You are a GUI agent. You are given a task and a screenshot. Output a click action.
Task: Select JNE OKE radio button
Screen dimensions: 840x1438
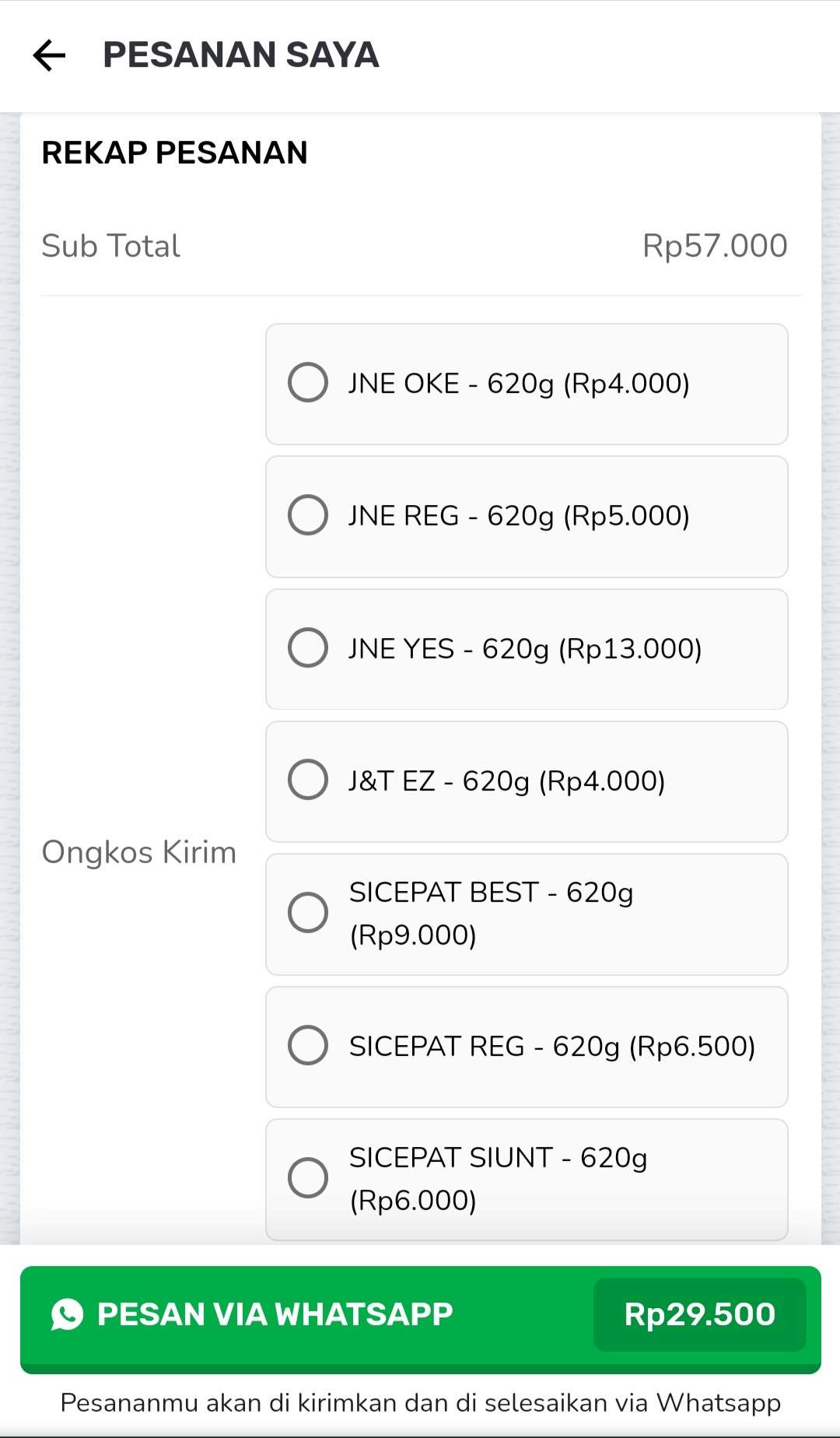(x=308, y=382)
